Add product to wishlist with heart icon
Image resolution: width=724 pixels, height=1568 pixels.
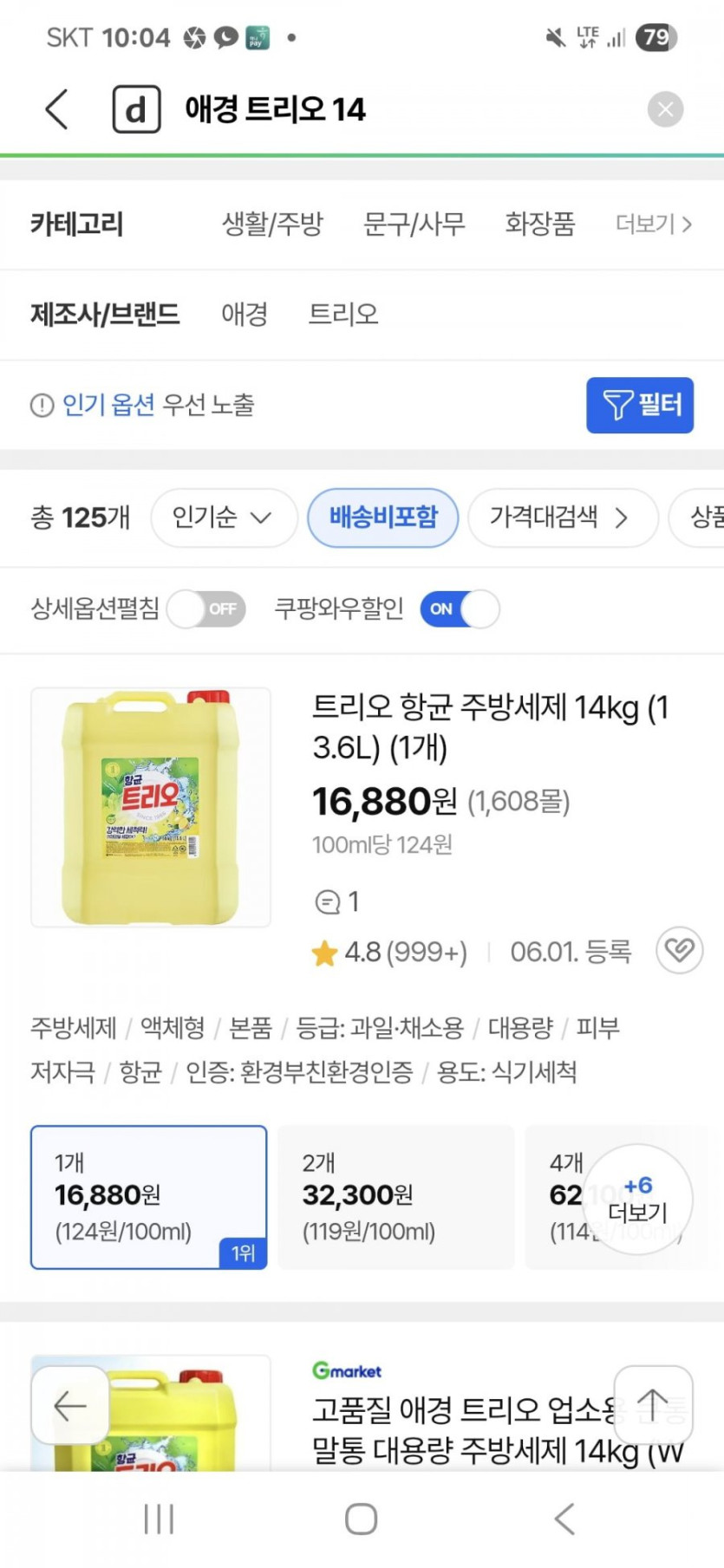(x=679, y=951)
